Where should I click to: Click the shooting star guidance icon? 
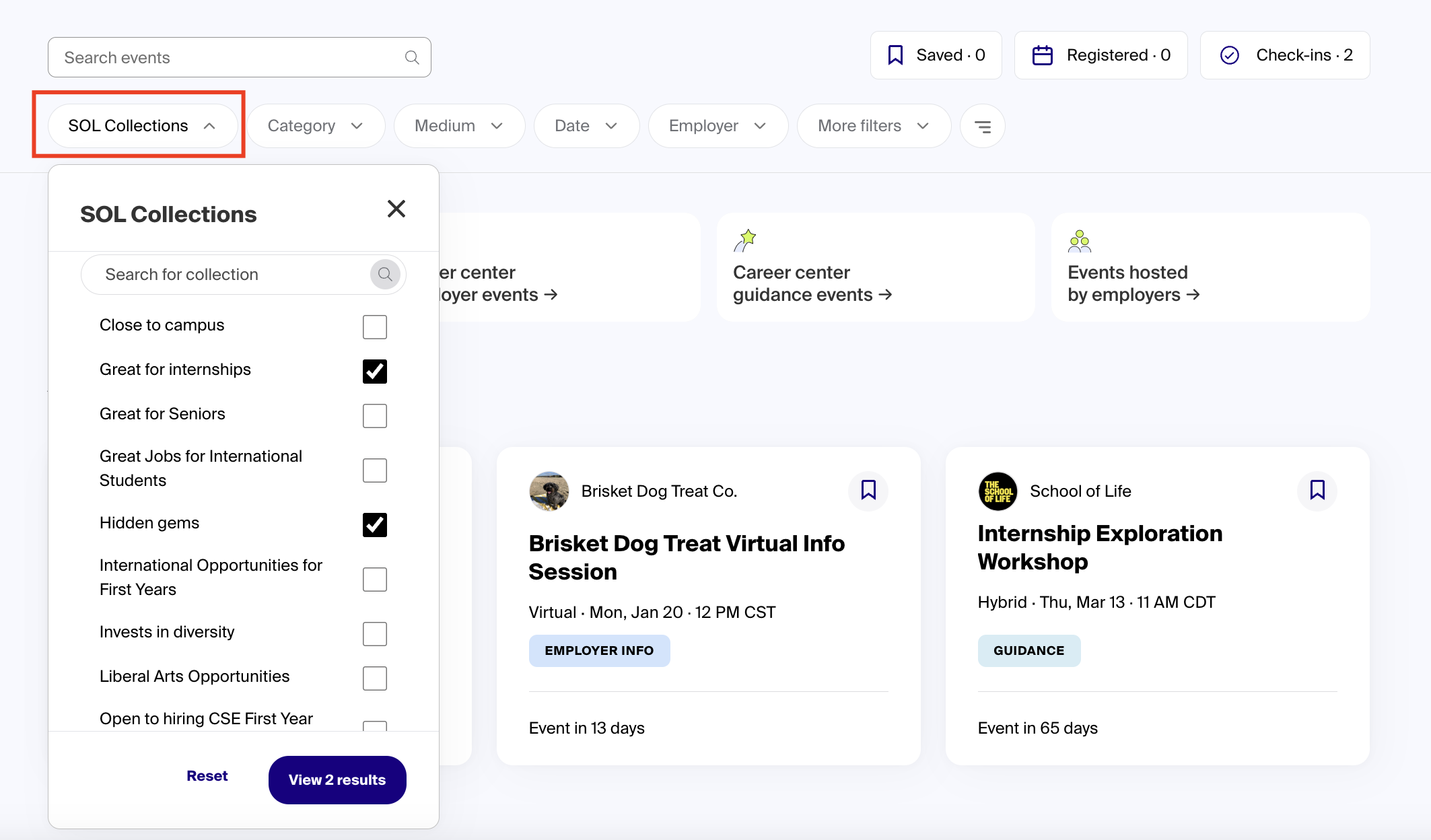click(745, 240)
